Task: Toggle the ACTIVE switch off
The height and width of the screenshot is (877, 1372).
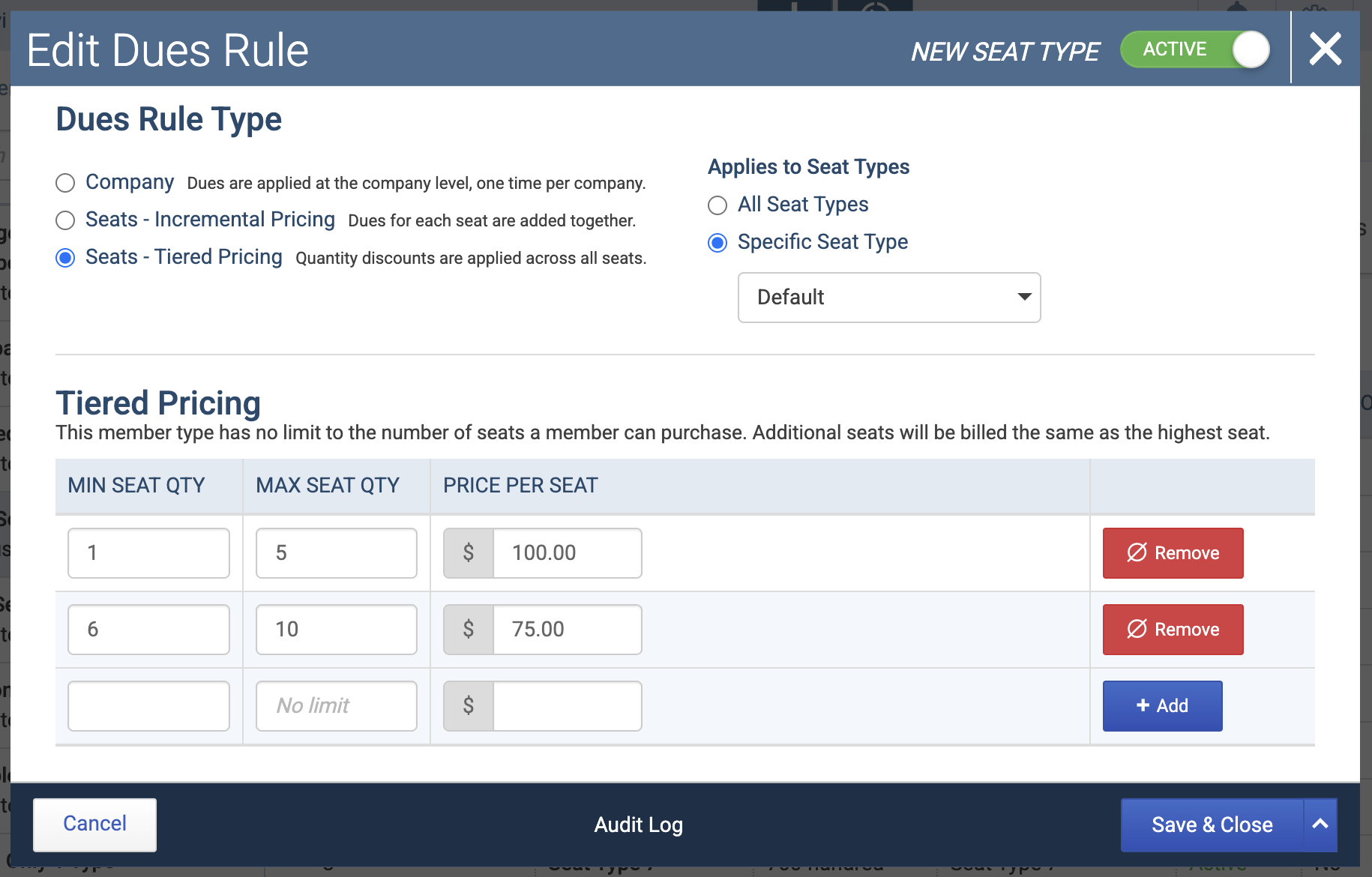Action: [x=1195, y=49]
